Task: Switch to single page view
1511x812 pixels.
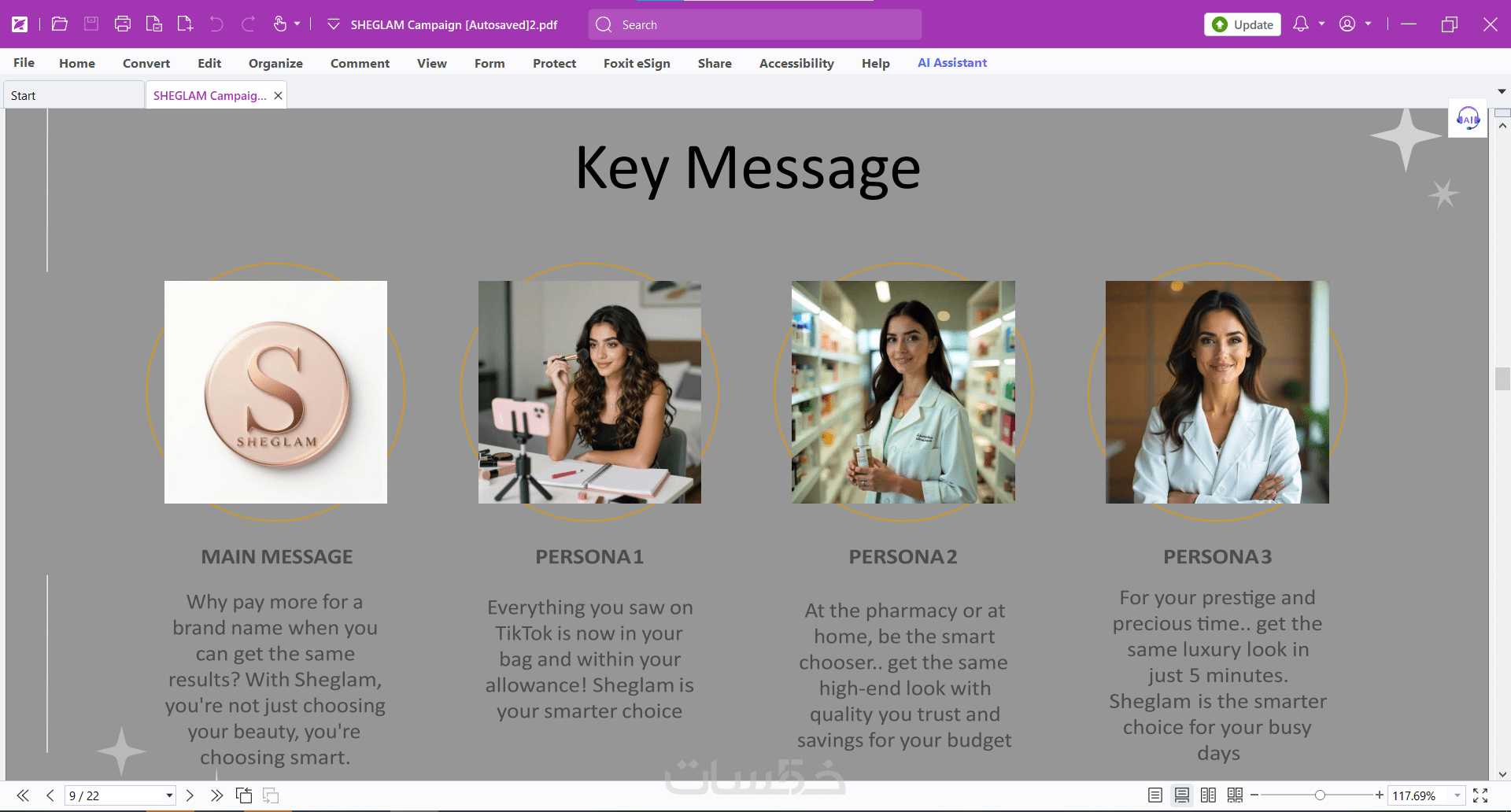Action: pyautogui.click(x=1155, y=795)
